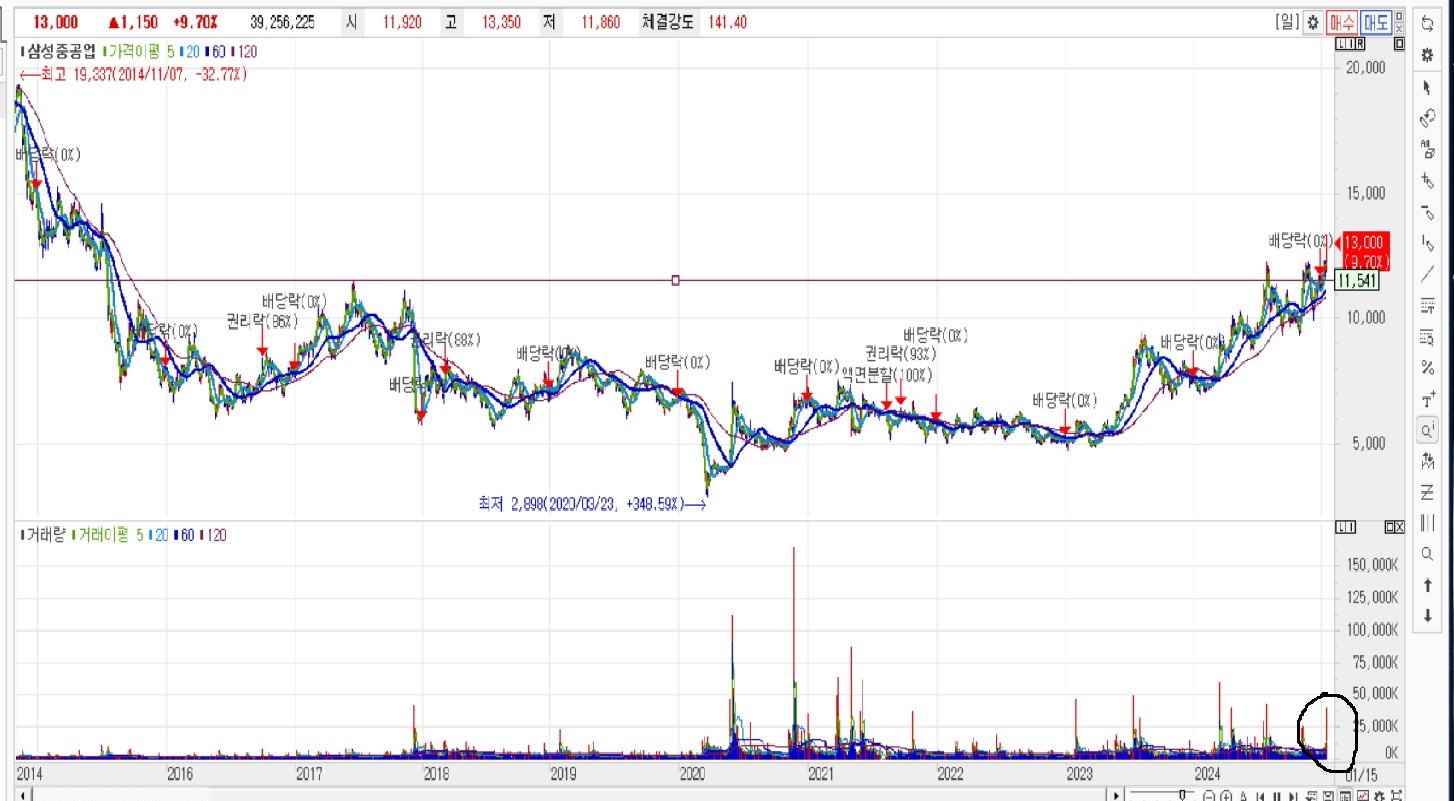Click the low price 11,860 value
The image size is (1454, 801).
[x=600, y=22]
